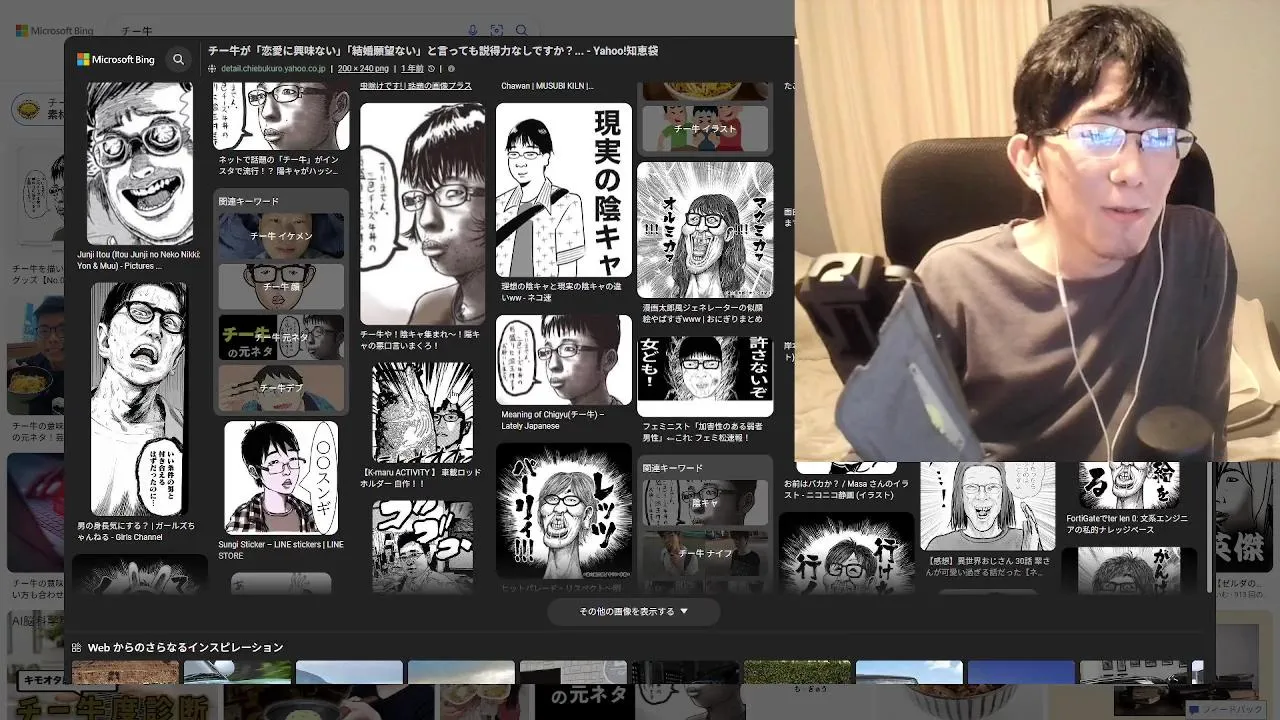Click caption チー牛や！陰キャ集まれ〜

pyautogui.click(x=420, y=340)
